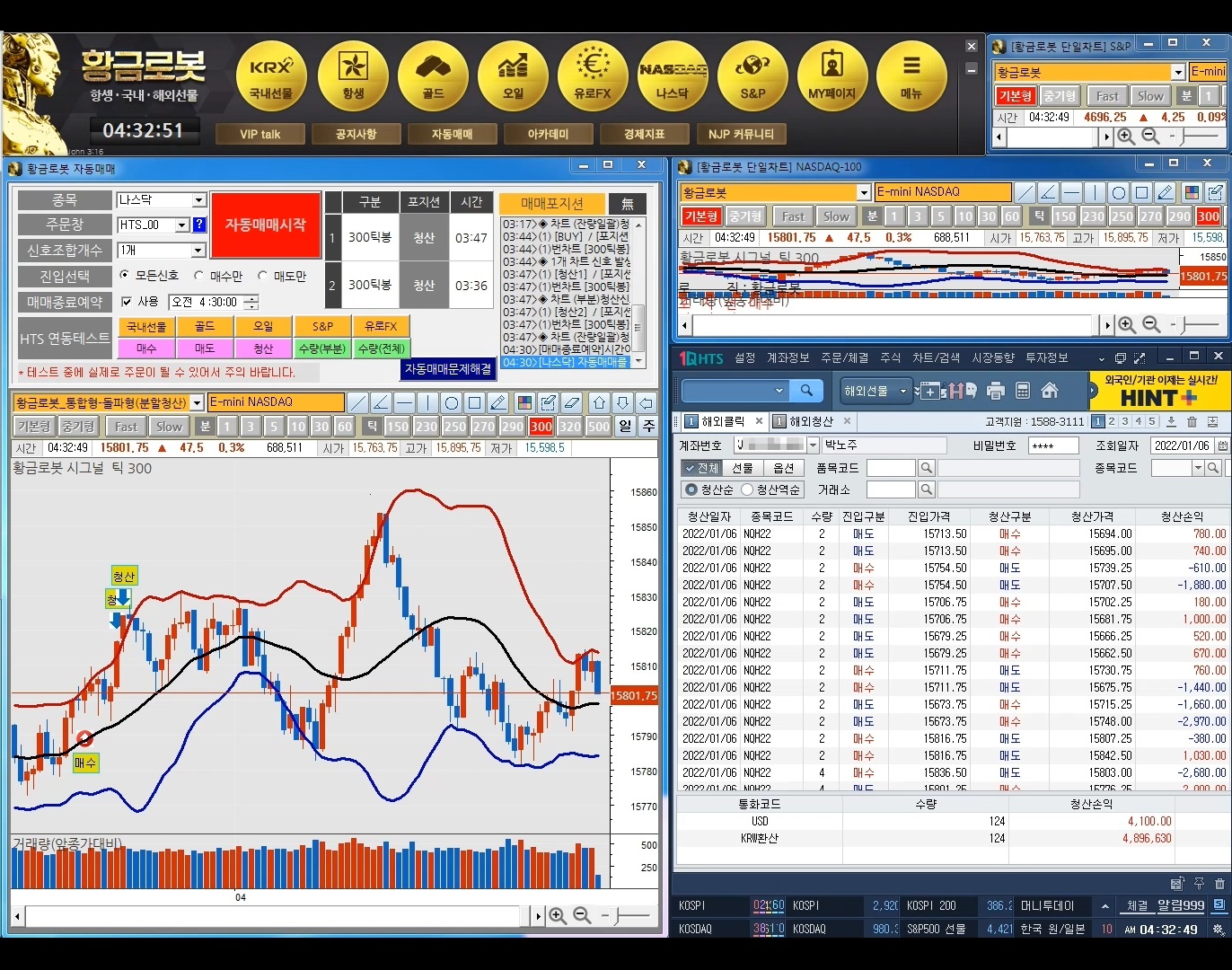Switch to 해외청산 tab

(x=812, y=421)
